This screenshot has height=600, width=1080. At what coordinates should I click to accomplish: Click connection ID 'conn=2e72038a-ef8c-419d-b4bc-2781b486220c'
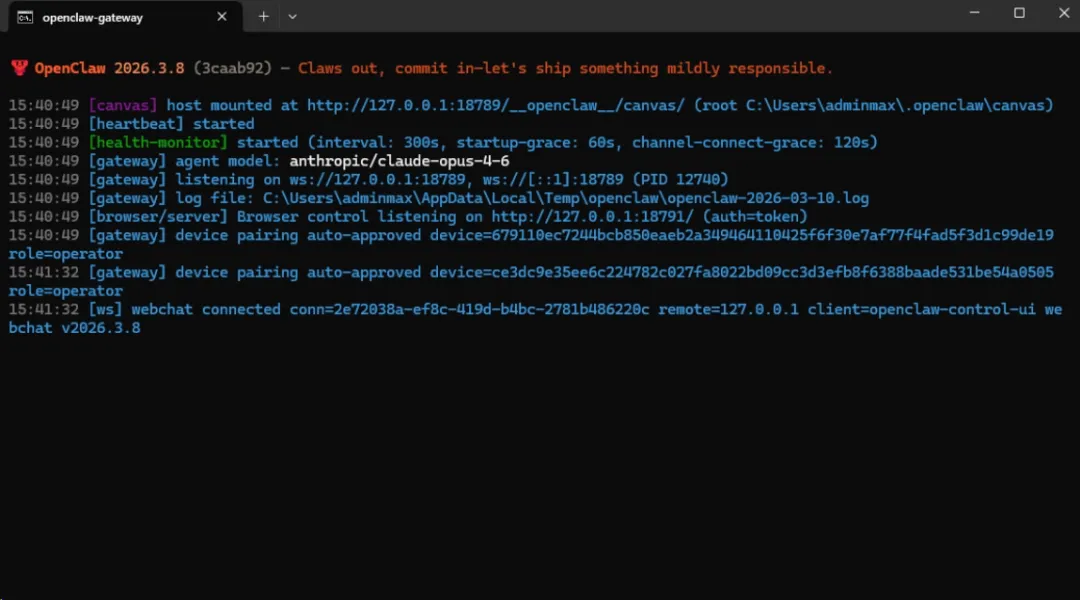coord(469,310)
